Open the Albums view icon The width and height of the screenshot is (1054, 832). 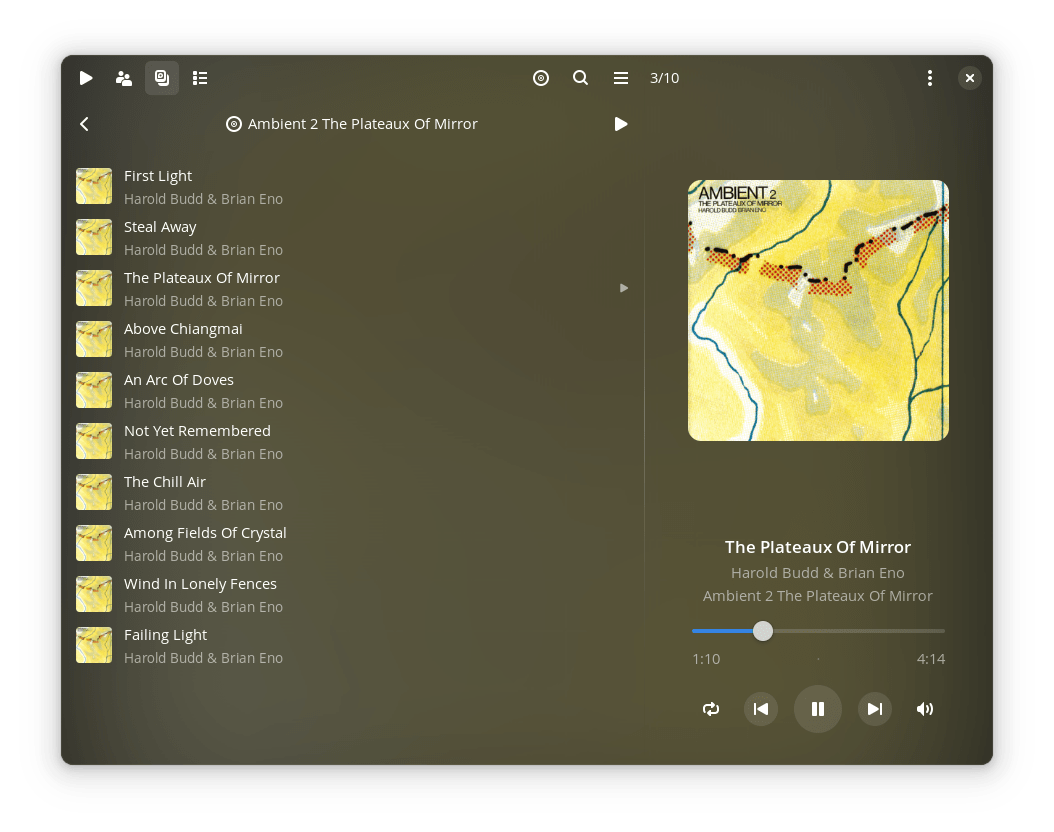coord(162,78)
